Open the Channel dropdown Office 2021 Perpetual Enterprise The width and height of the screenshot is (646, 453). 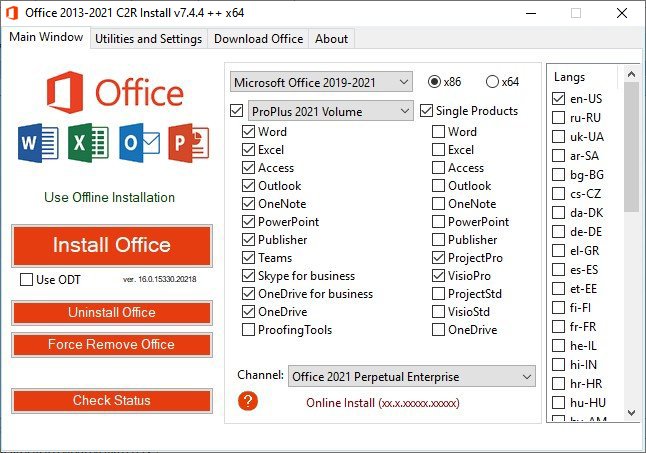[x=412, y=376]
